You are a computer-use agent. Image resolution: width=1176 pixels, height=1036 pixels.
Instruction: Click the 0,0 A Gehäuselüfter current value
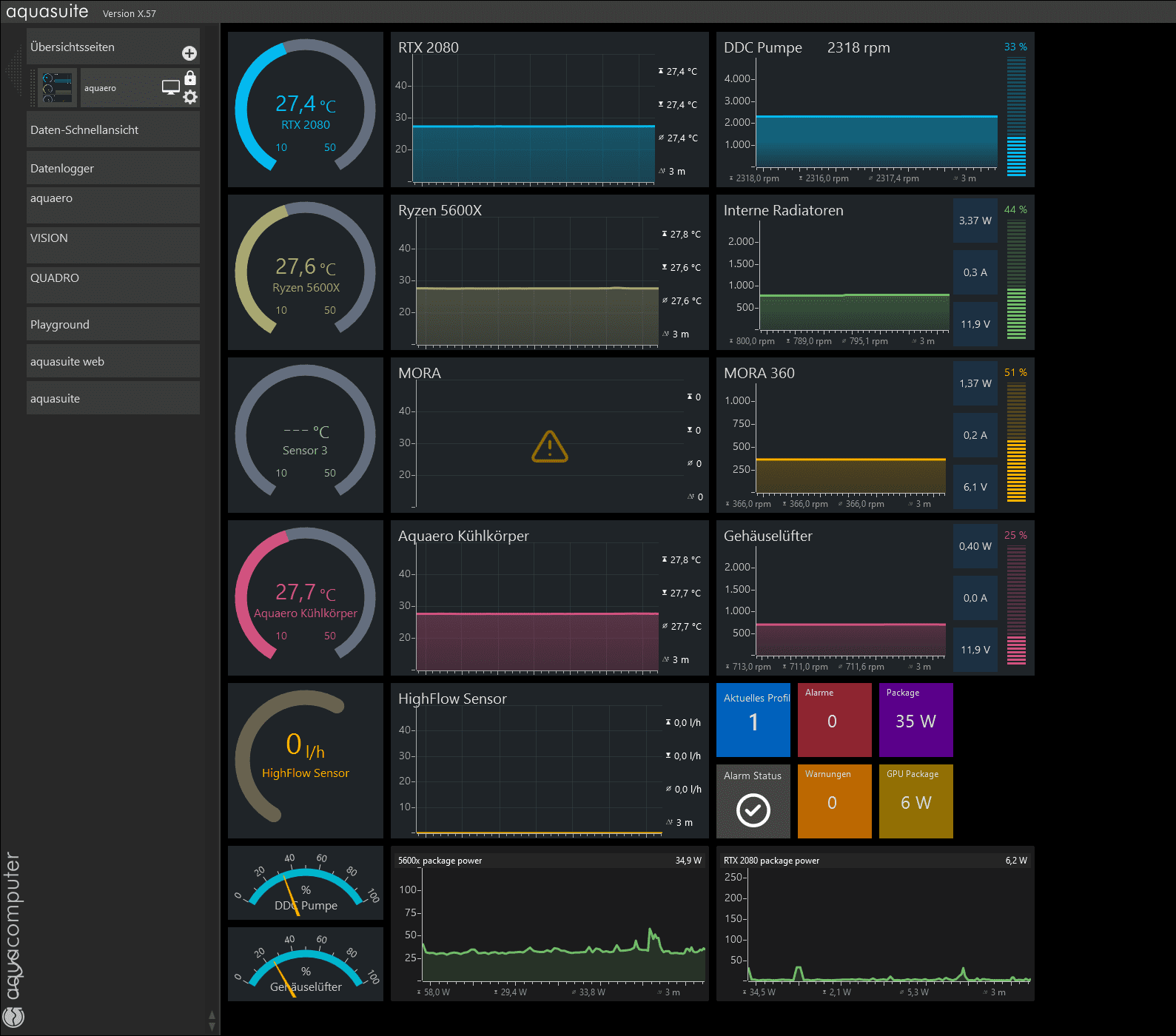point(975,598)
